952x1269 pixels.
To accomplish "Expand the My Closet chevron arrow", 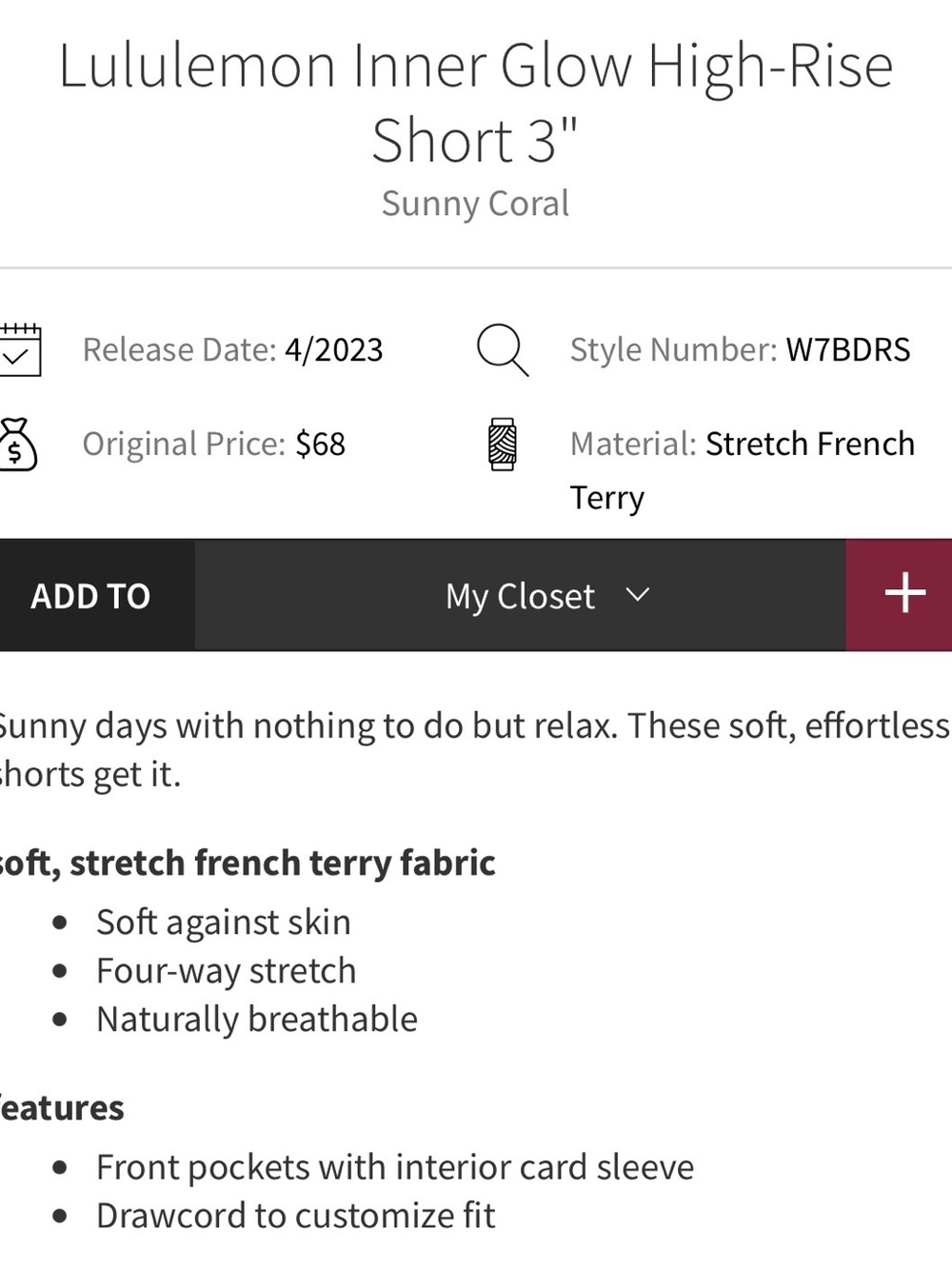I will click(x=637, y=595).
